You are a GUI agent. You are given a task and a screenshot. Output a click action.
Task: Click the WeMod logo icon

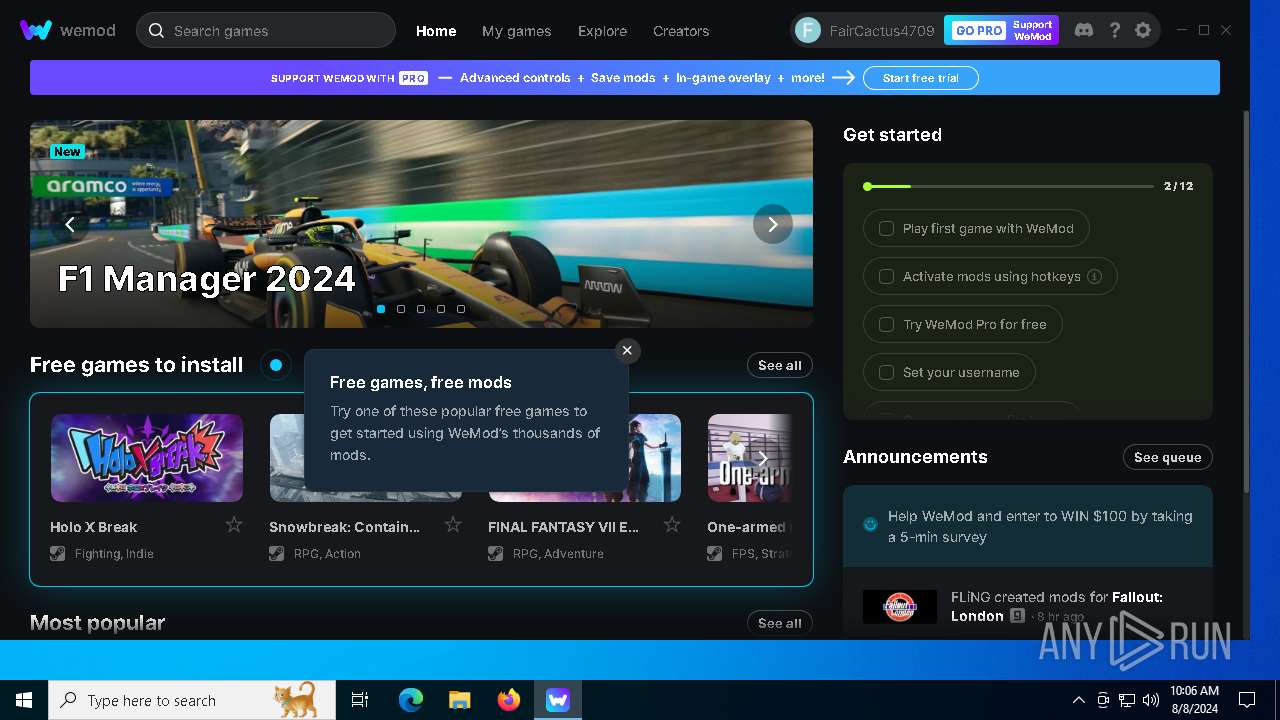click(x=36, y=30)
